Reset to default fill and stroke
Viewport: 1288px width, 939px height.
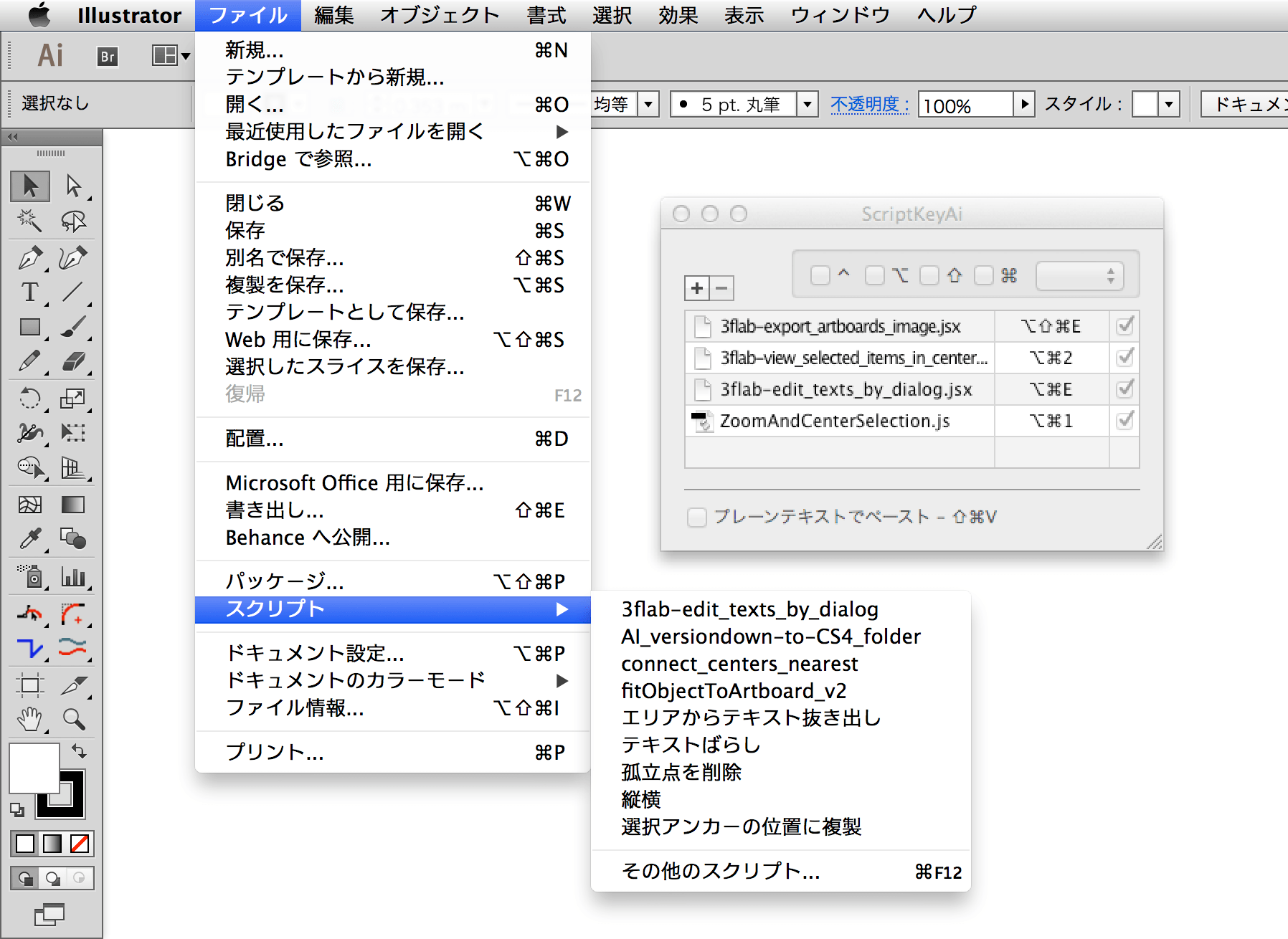(x=17, y=810)
